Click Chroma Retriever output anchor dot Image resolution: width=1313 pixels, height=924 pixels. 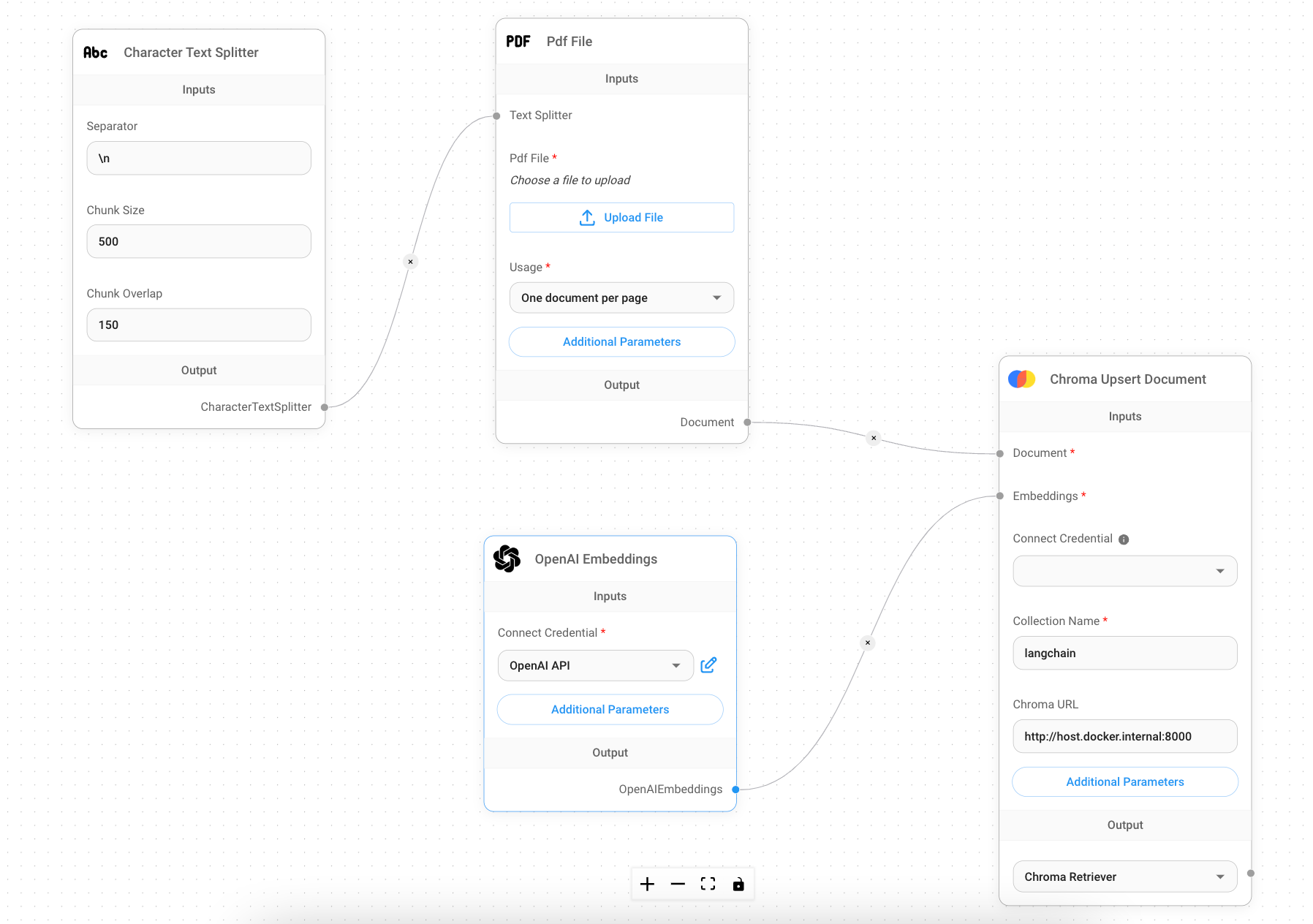pos(1251,874)
